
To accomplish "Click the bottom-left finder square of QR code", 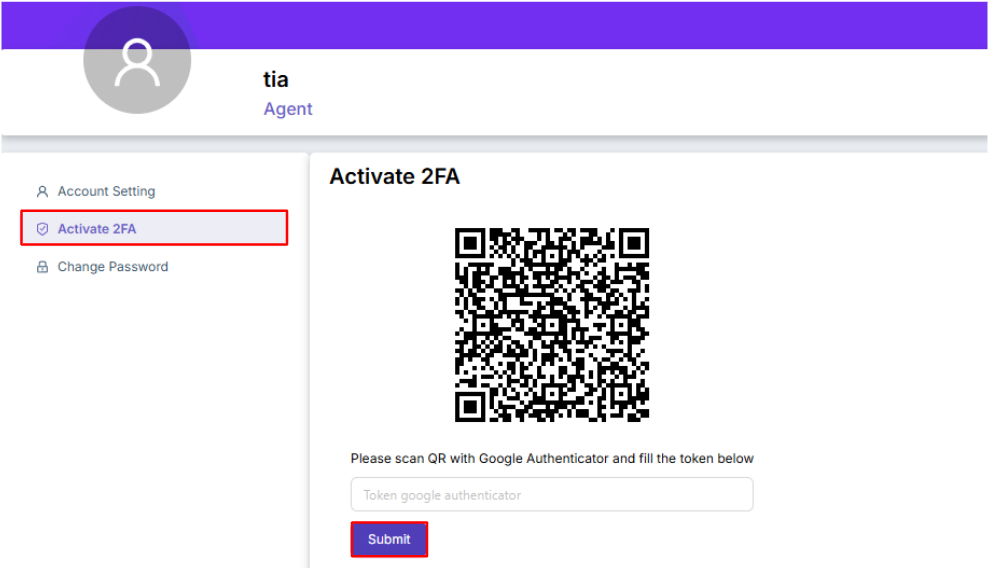I will tap(470, 406).
